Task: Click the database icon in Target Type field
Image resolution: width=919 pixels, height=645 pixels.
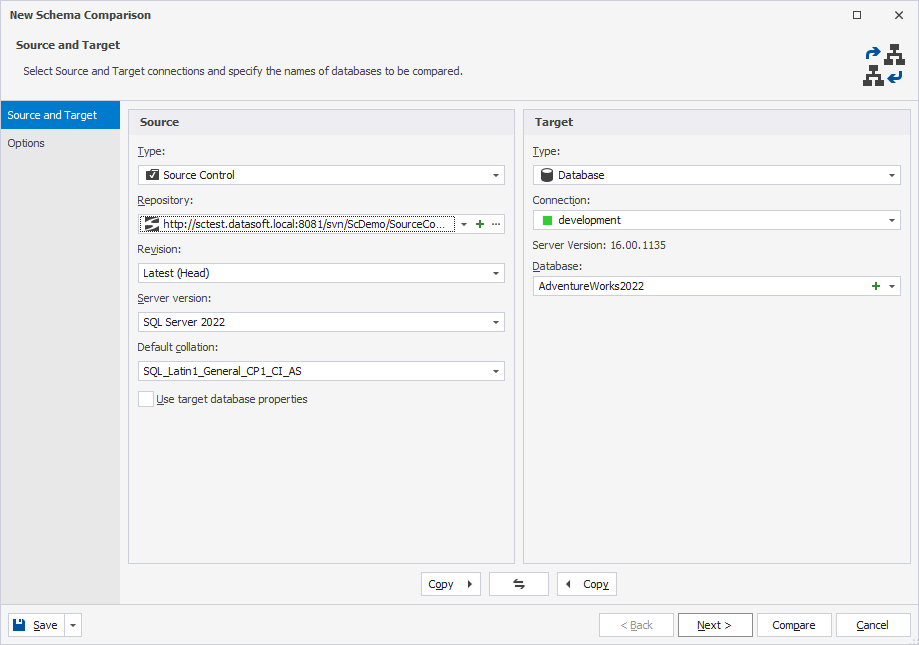Action: coord(547,174)
